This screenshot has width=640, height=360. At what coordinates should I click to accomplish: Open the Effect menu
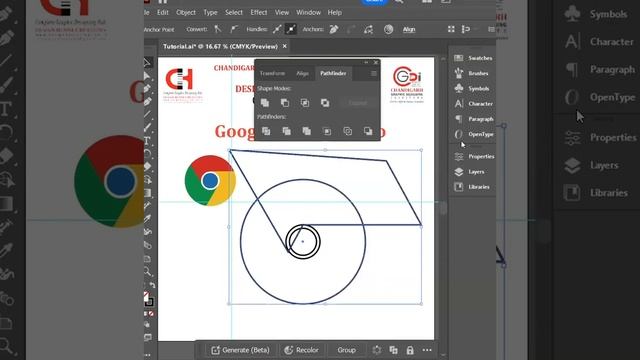[259, 13]
